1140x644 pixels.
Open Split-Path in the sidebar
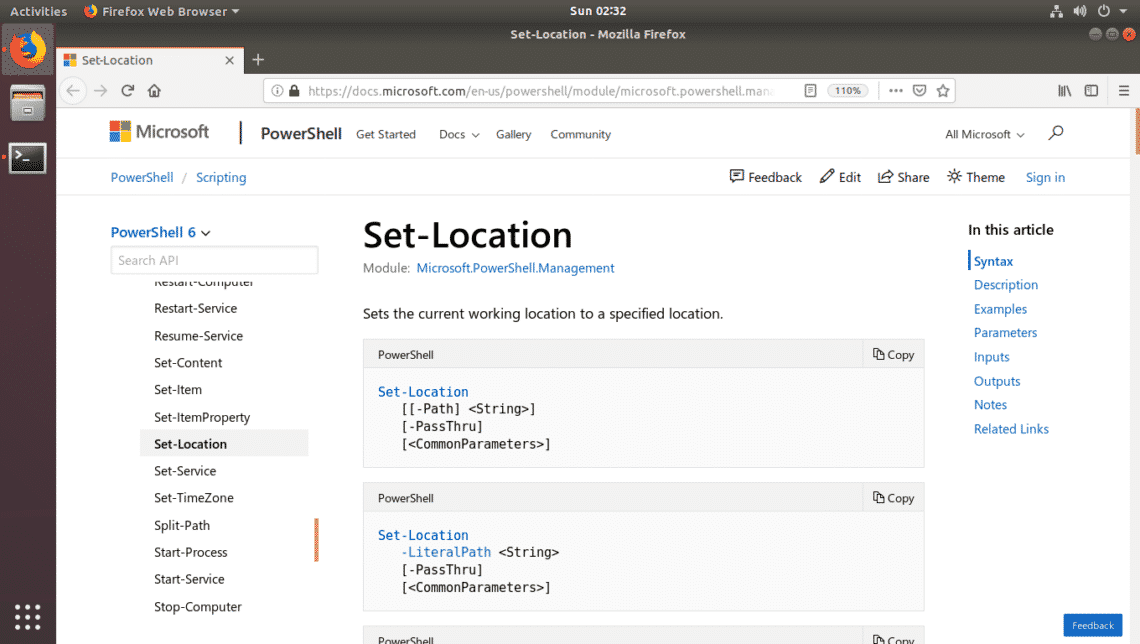182,525
